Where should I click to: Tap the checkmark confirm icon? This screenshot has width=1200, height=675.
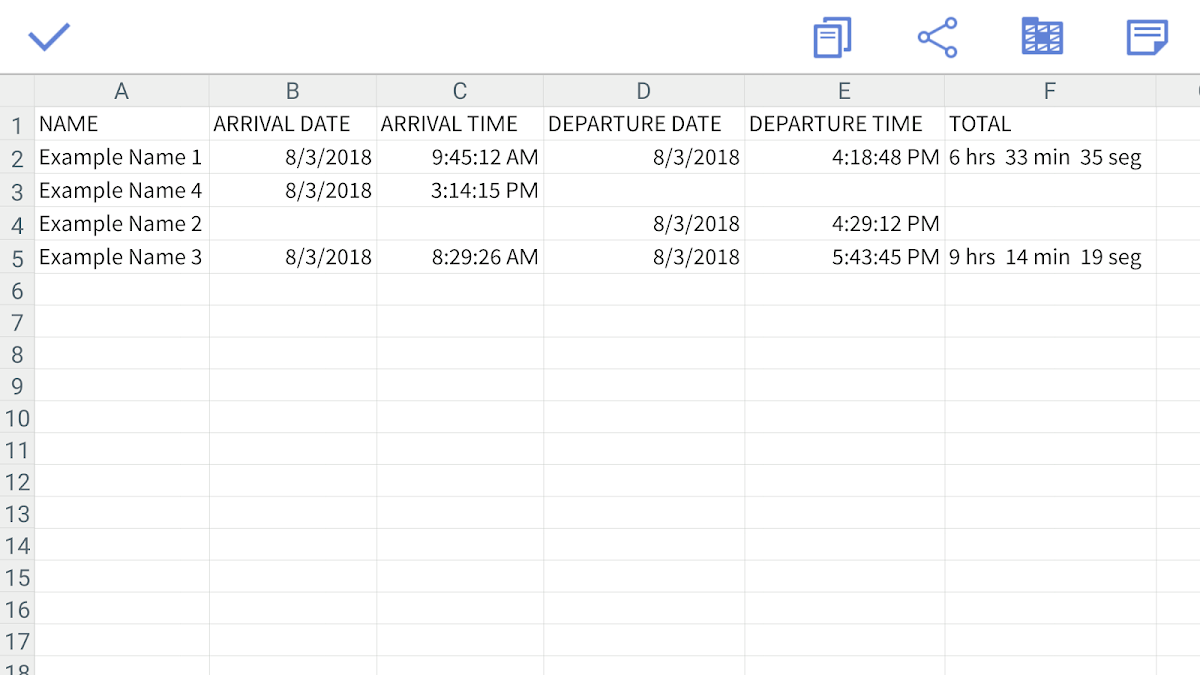[48, 38]
